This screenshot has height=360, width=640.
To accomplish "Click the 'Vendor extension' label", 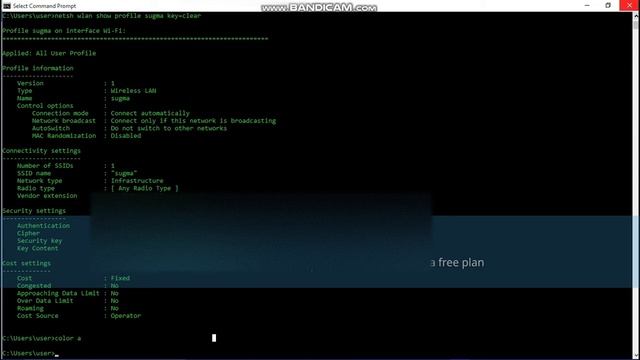I will coord(47,196).
